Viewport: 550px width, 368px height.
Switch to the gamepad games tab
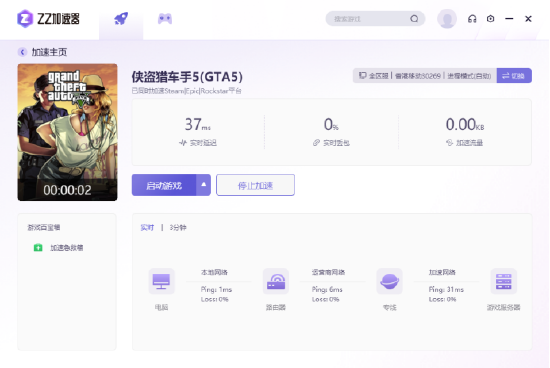coord(165,19)
